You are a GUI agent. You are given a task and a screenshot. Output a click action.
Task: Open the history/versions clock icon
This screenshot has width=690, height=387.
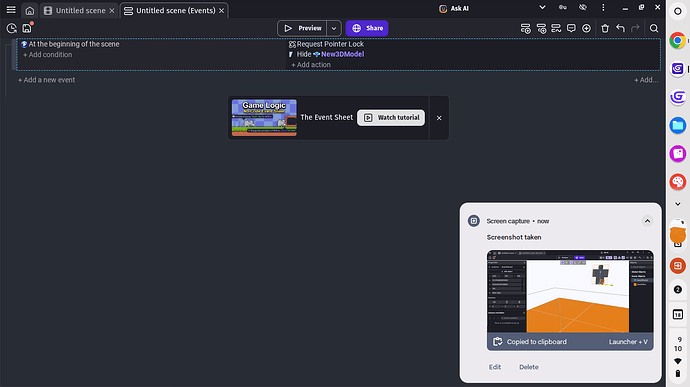(11, 28)
